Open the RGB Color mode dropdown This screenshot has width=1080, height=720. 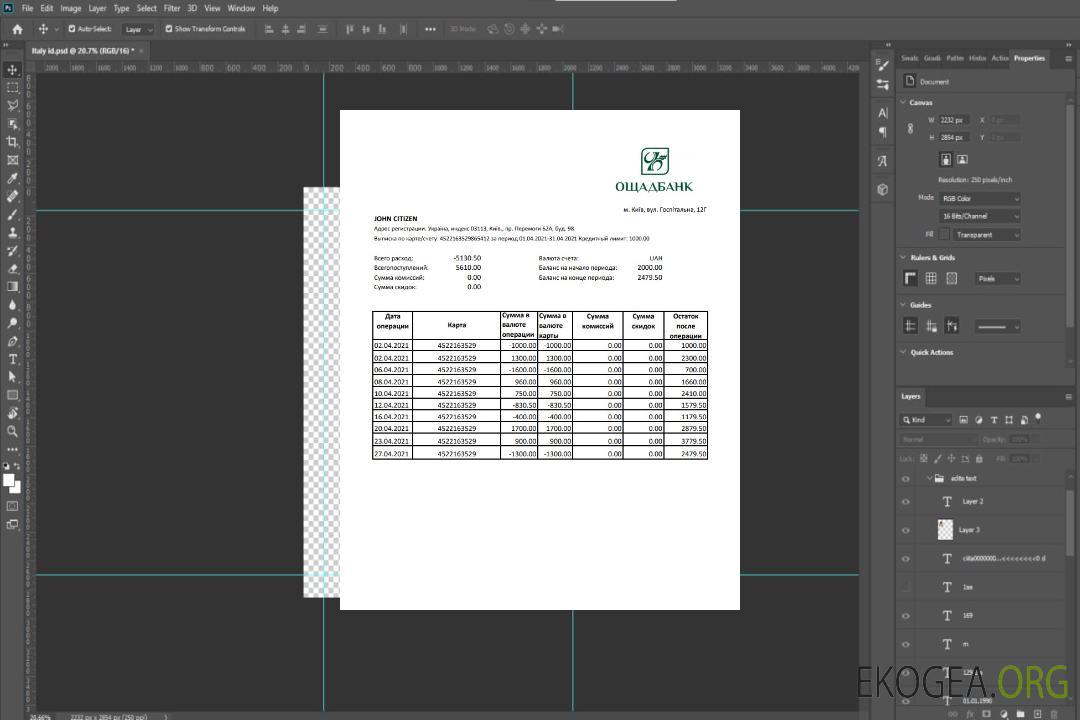pos(980,198)
